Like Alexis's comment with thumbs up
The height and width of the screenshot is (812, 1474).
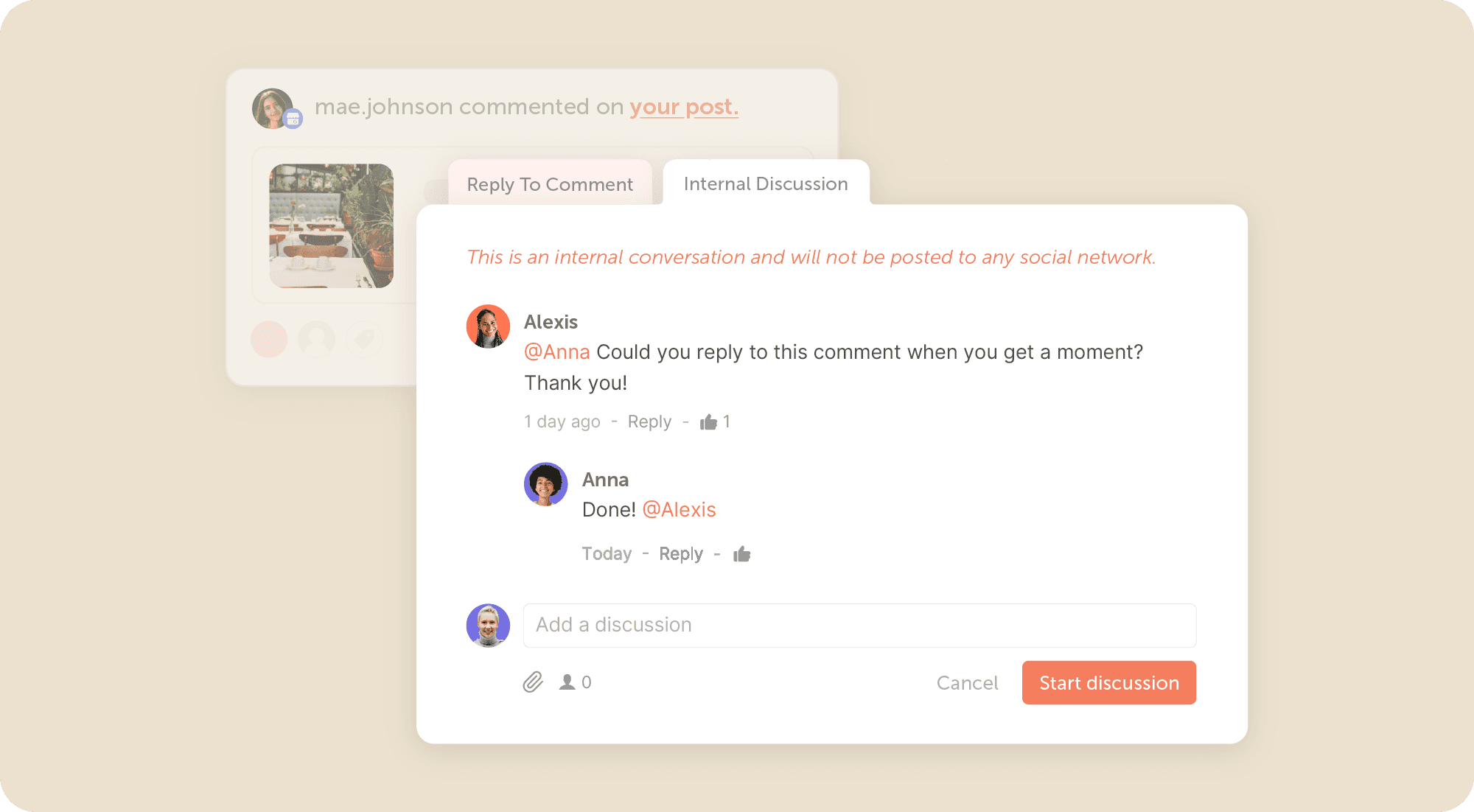tap(708, 421)
